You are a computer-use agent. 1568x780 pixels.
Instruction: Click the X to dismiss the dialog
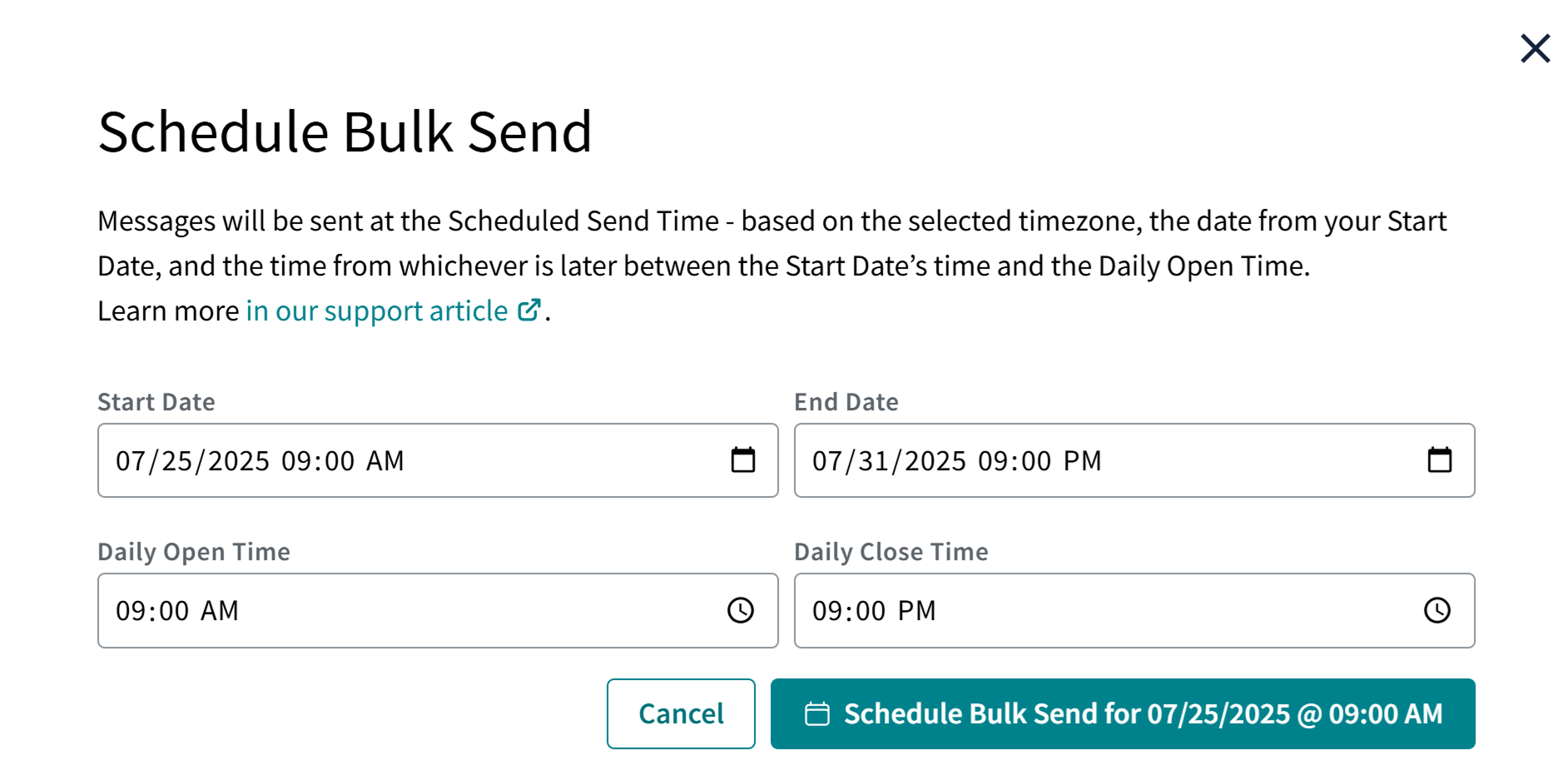(1534, 48)
